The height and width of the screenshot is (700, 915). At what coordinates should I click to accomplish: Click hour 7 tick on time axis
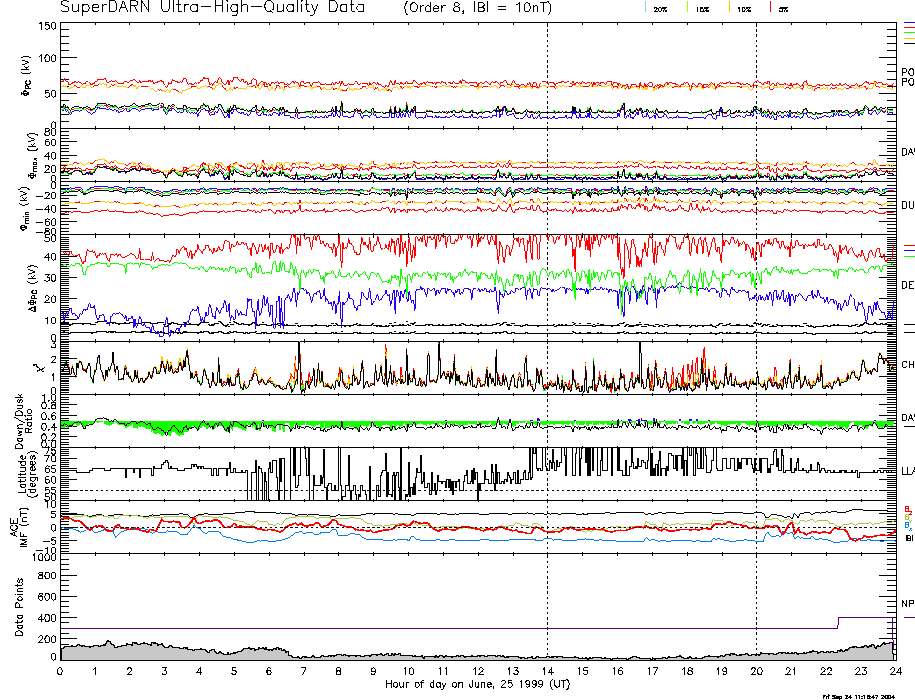coord(304,673)
